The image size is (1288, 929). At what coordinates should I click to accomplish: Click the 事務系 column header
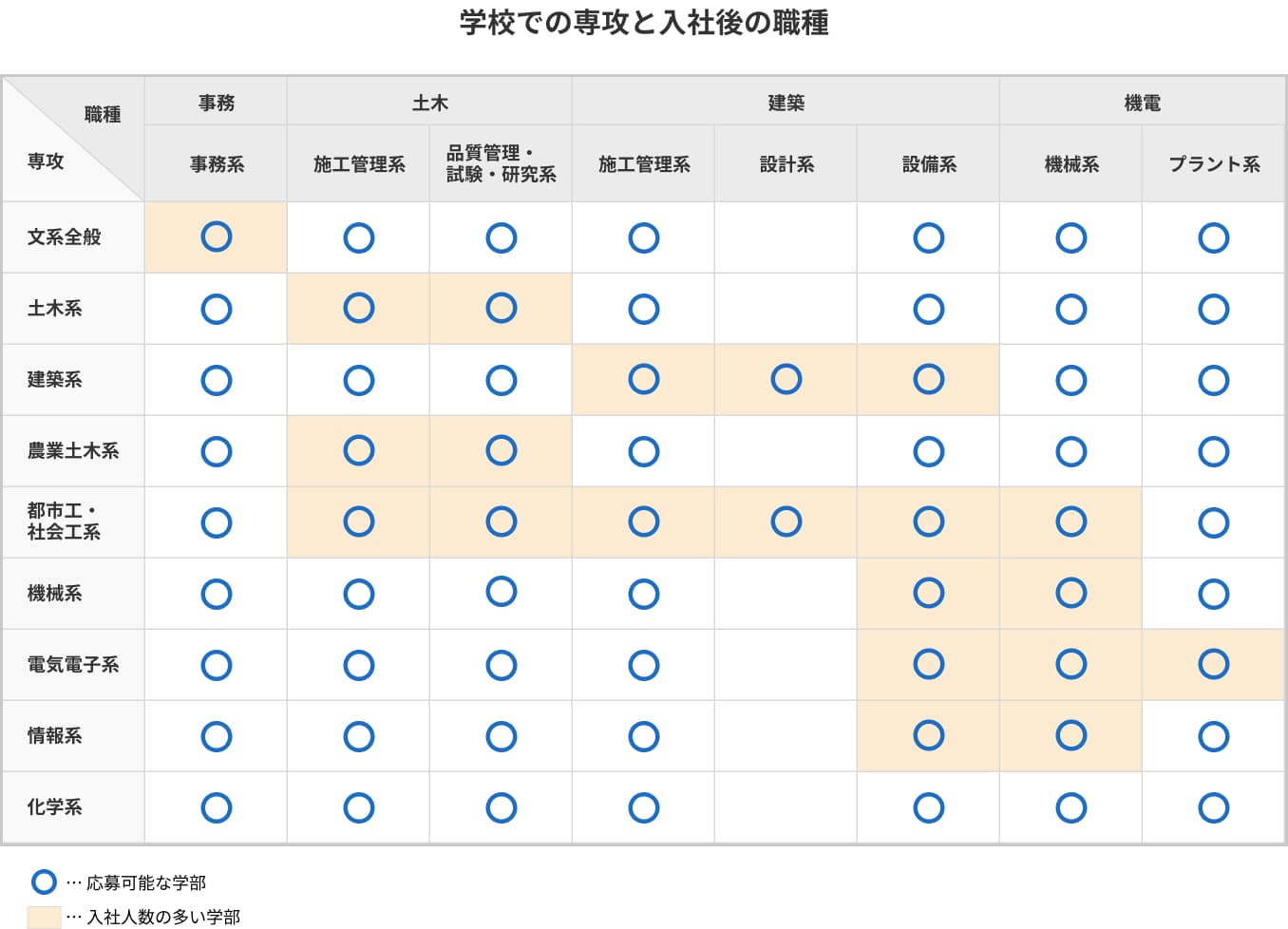[x=217, y=164]
